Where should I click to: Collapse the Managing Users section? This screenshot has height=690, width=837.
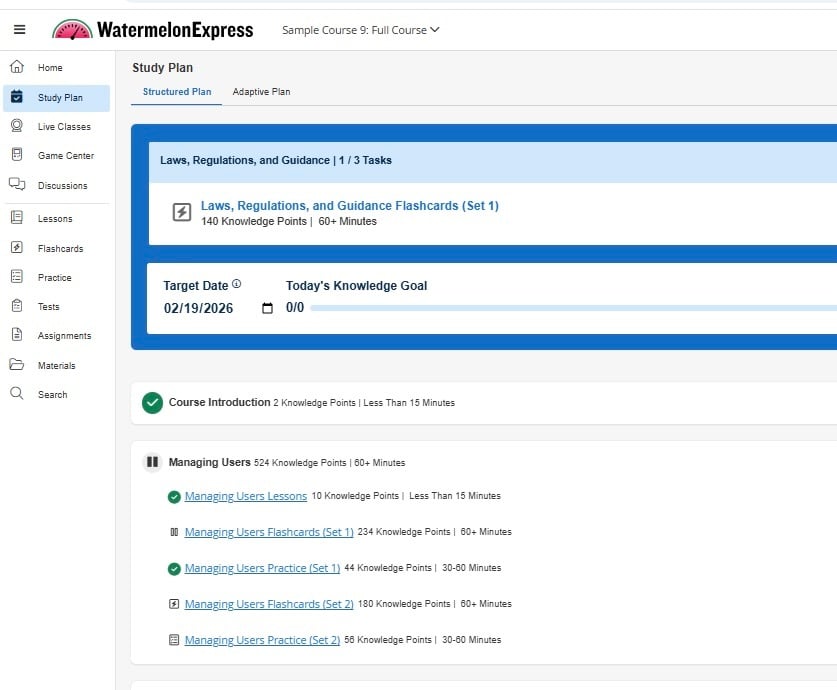(152, 462)
